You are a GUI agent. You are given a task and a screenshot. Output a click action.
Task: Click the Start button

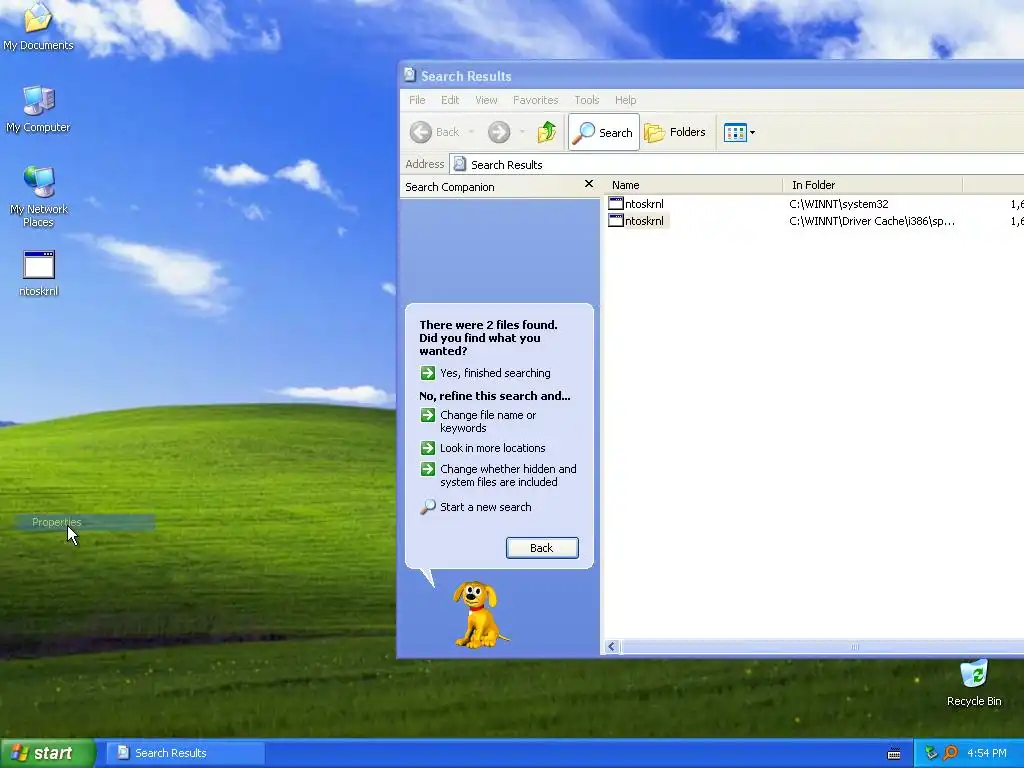pos(47,753)
